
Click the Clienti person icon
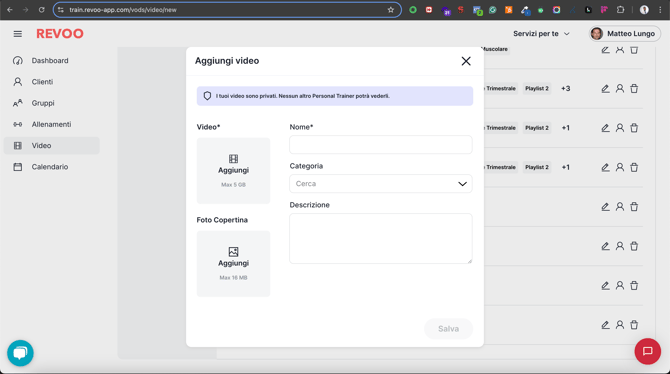tap(18, 82)
